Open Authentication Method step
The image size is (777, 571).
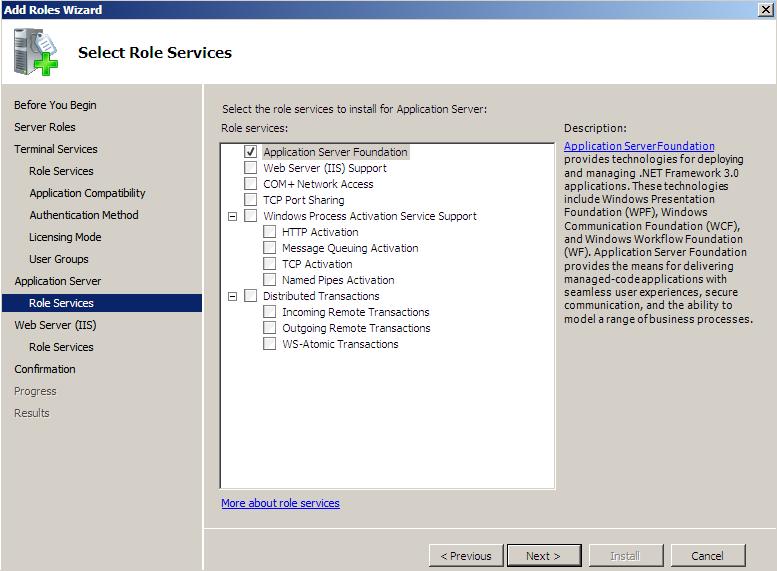[x=84, y=215]
